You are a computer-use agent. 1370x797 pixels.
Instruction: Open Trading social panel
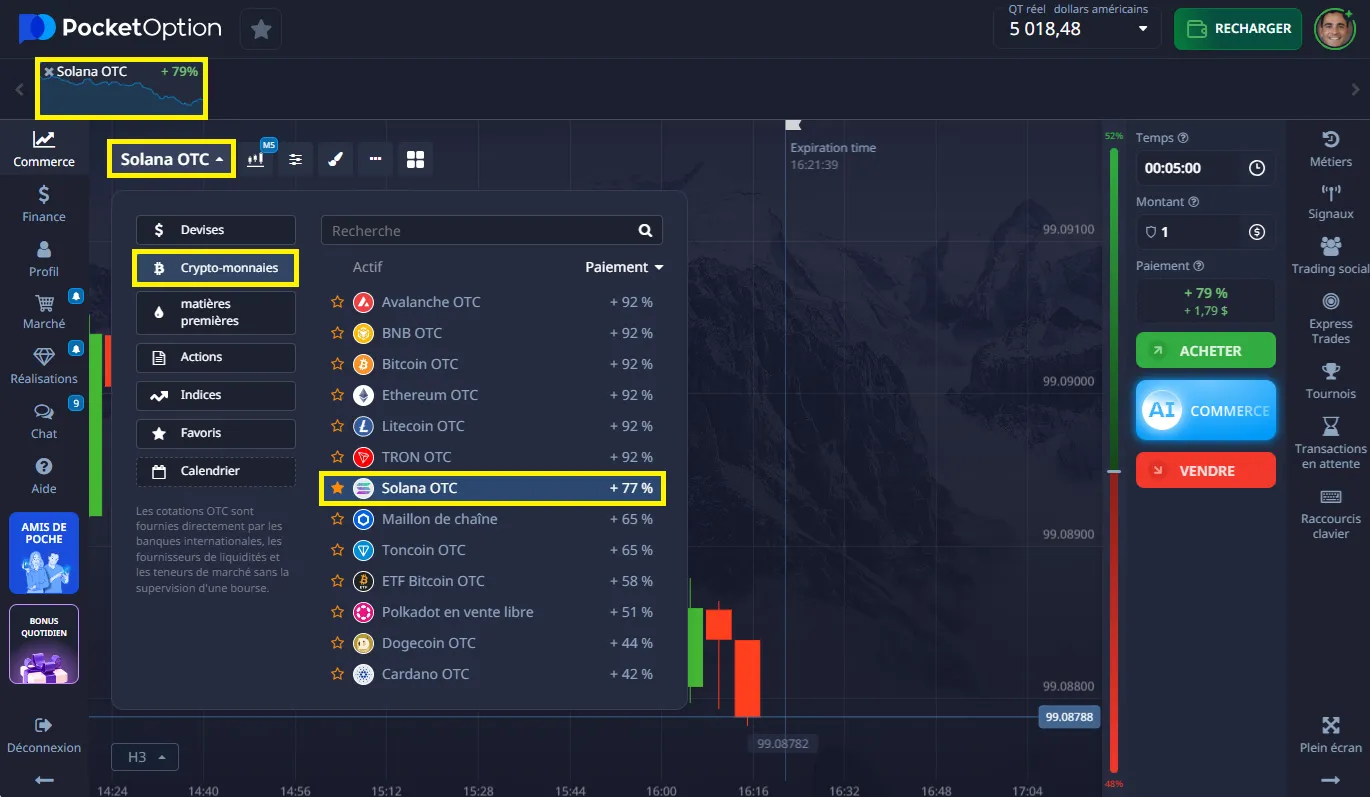point(1330,256)
